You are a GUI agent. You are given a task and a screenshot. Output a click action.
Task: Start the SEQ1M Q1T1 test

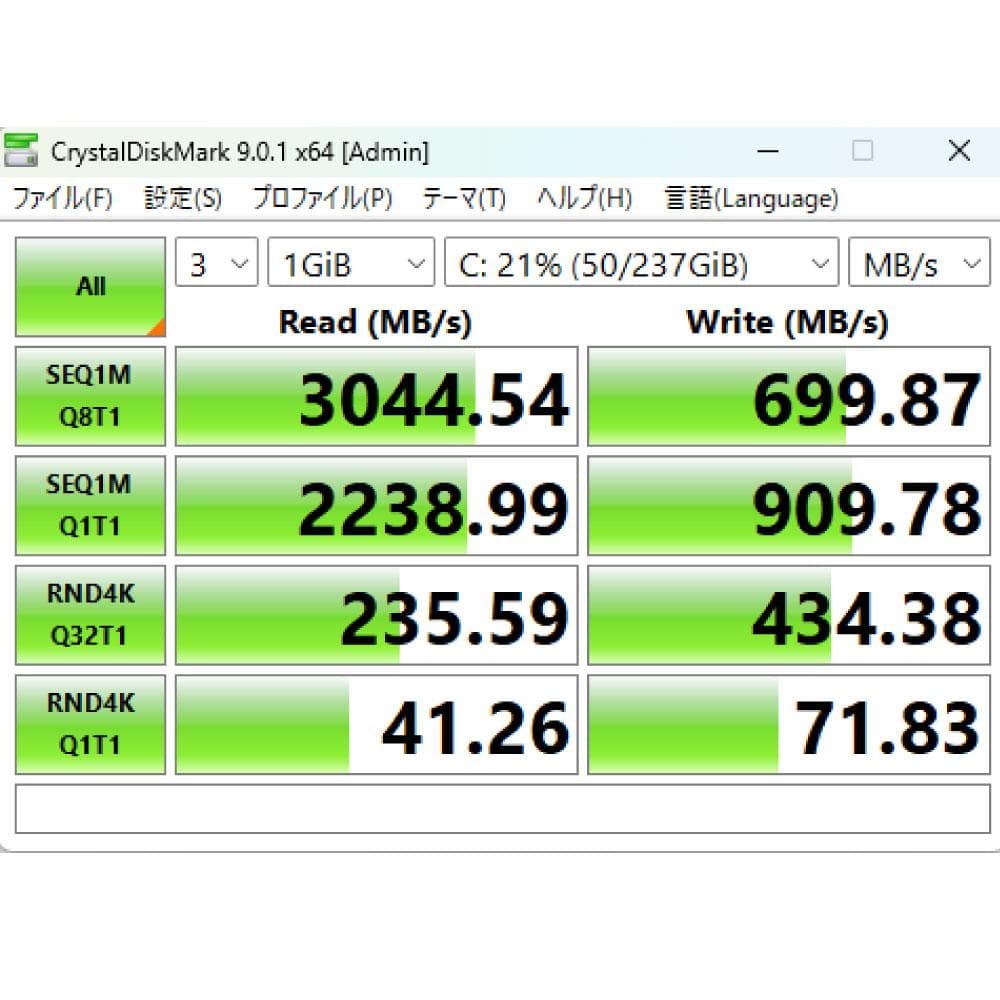click(90, 506)
